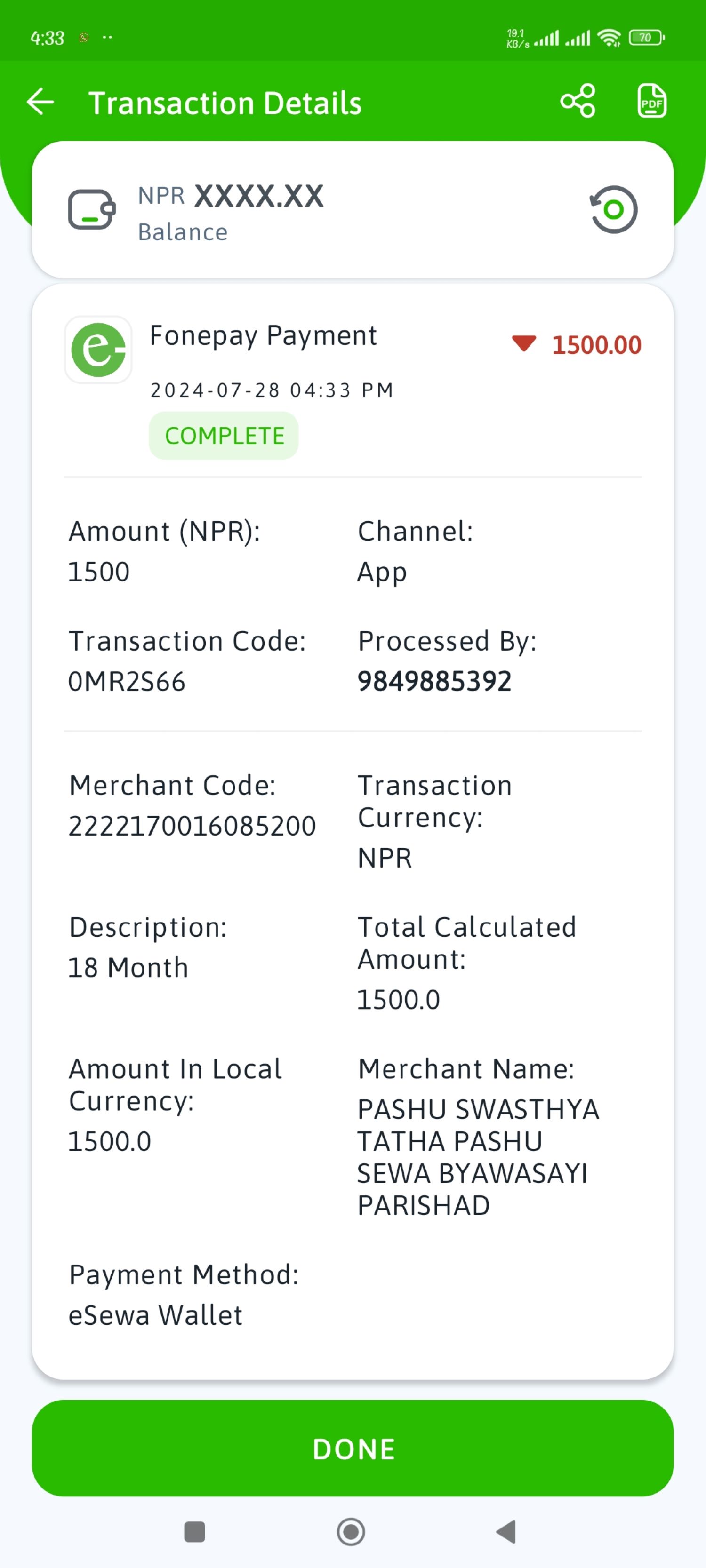Screen dimensions: 706x1568
Task: Refresh the wallet balance
Action: [x=613, y=210]
